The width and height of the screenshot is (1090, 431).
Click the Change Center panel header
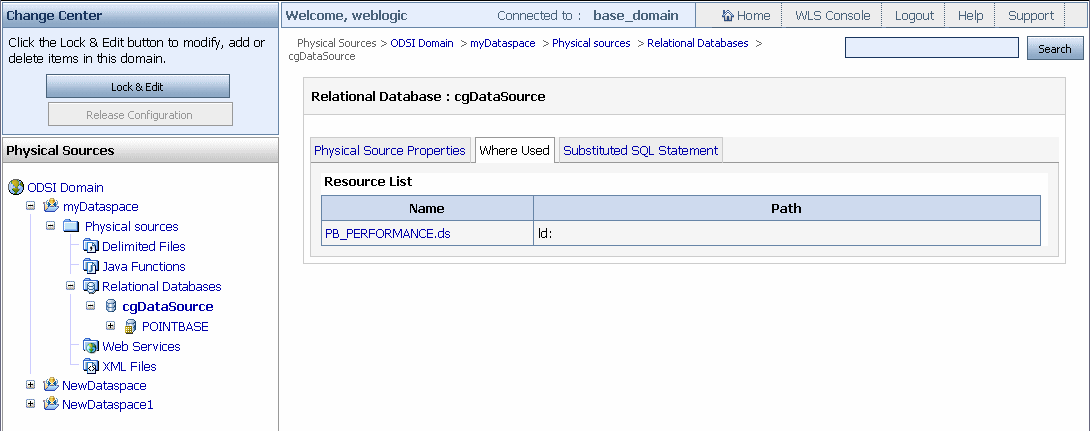(140, 15)
